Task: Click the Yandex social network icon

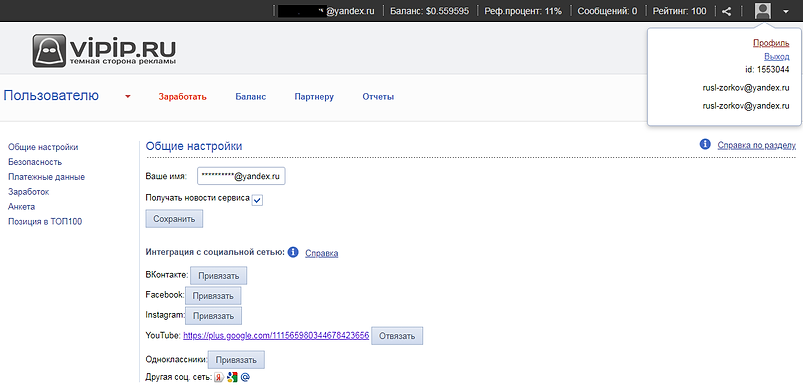Action: pyautogui.click(x=218, y=377)
